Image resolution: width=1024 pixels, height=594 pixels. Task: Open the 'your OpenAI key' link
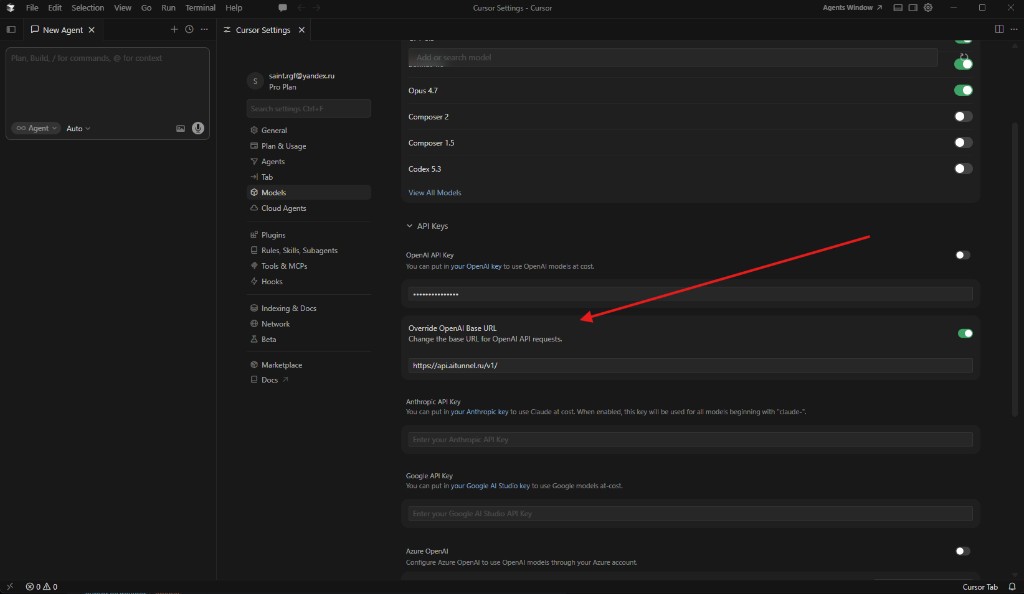tap(476, 266)
